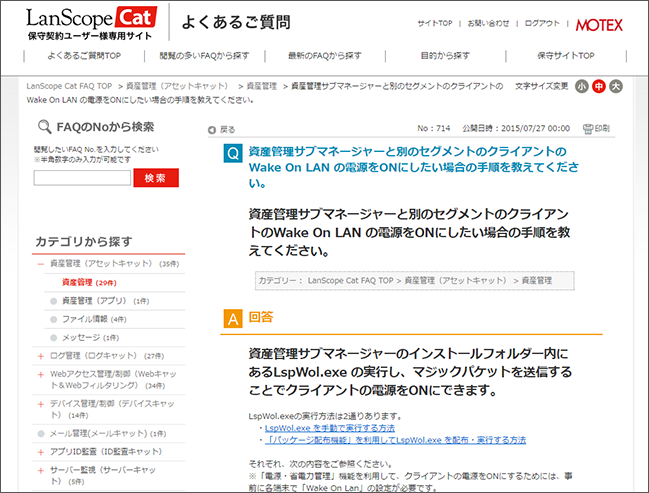Open the パッケージ配布機能 LspWol.exe link

click(395, 440)
